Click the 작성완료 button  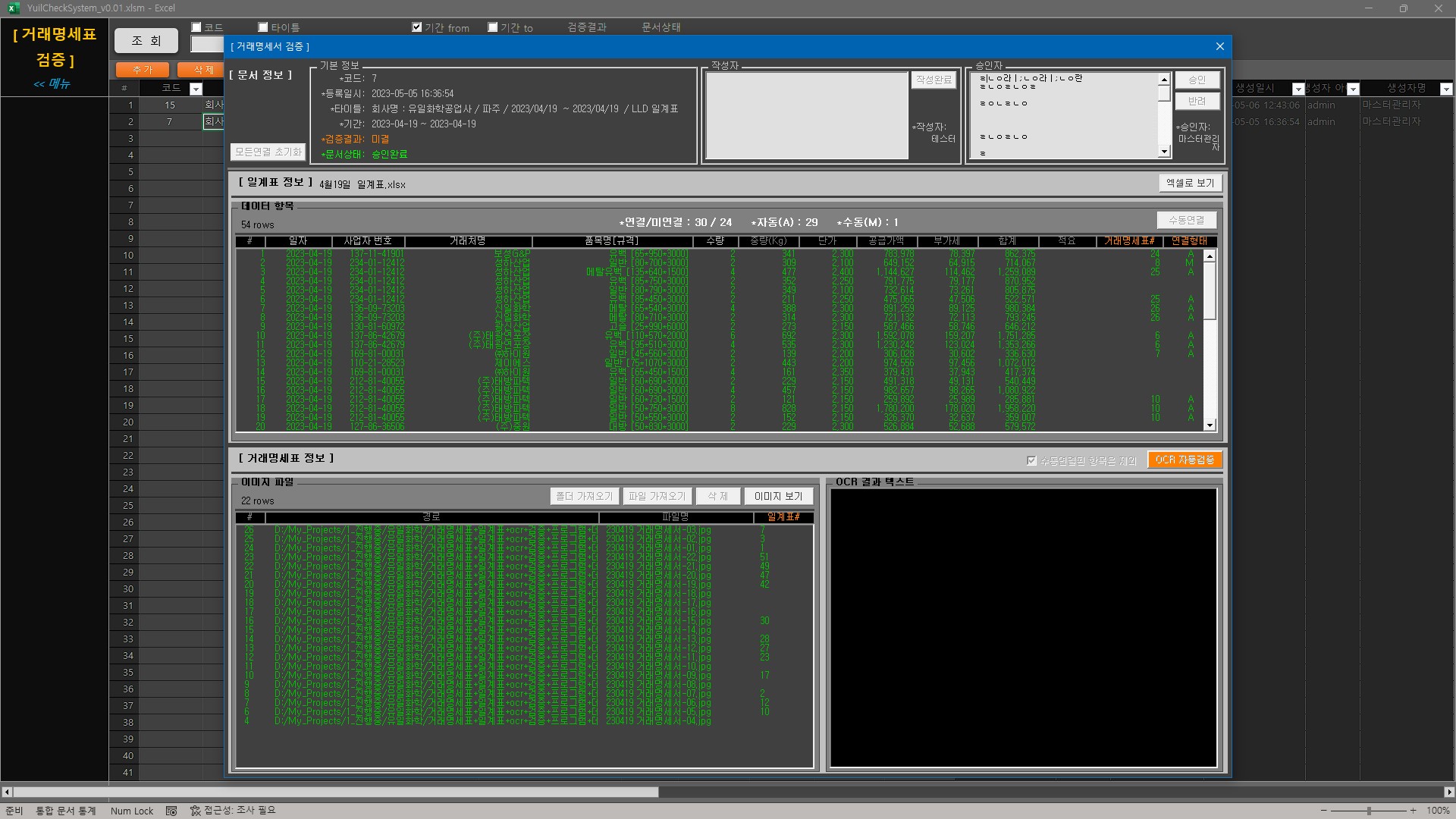tap(934, 80)
